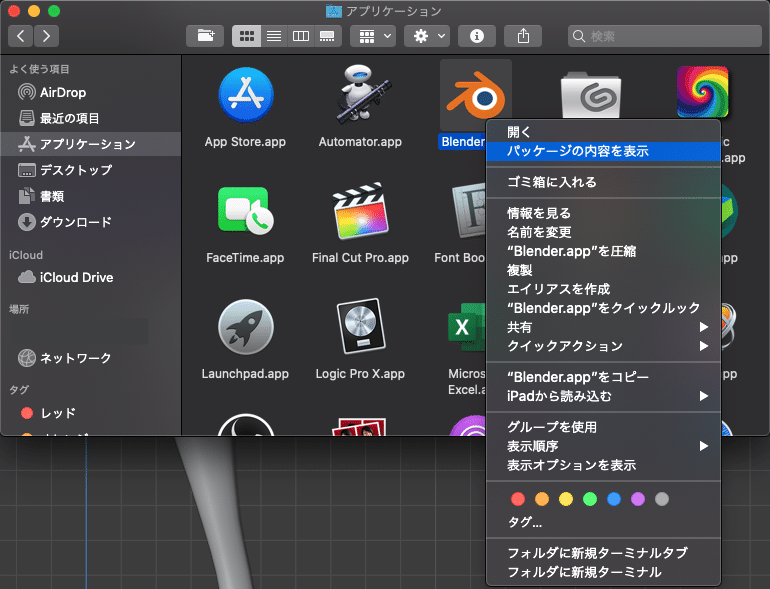Expand the クイックアクション submenu

pos(603,346)
